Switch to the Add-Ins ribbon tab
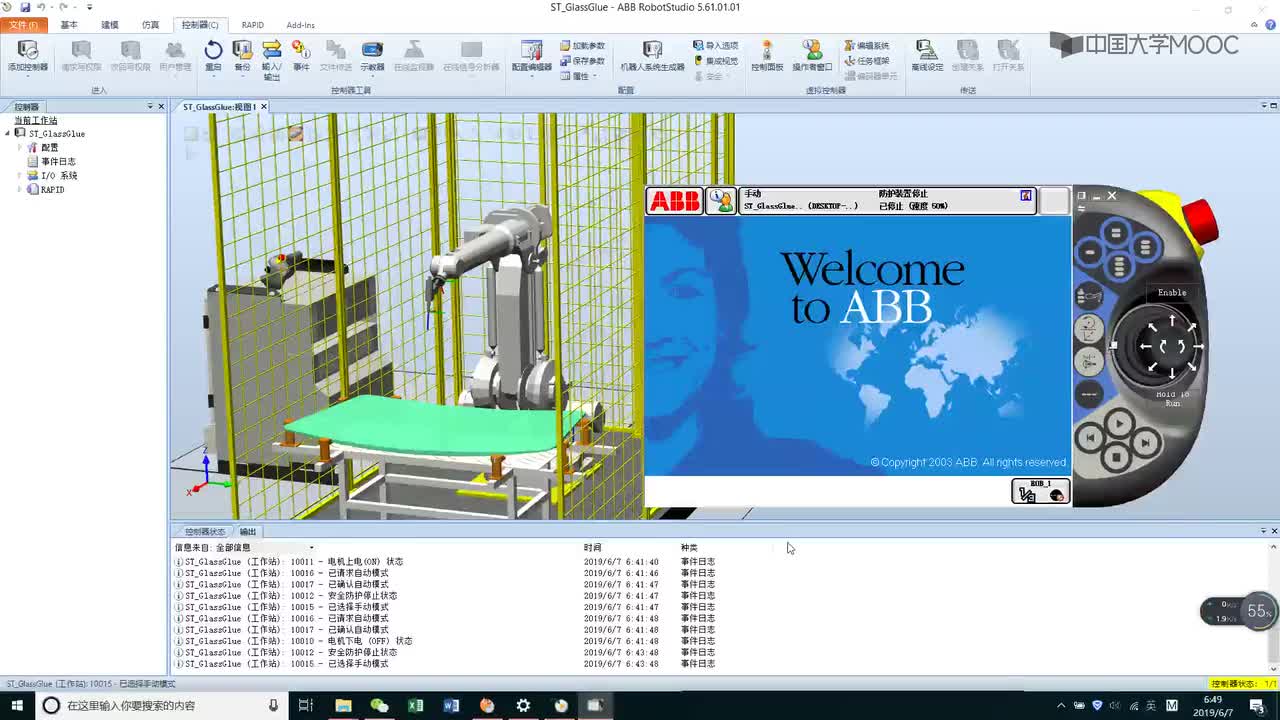 point(300,25)
